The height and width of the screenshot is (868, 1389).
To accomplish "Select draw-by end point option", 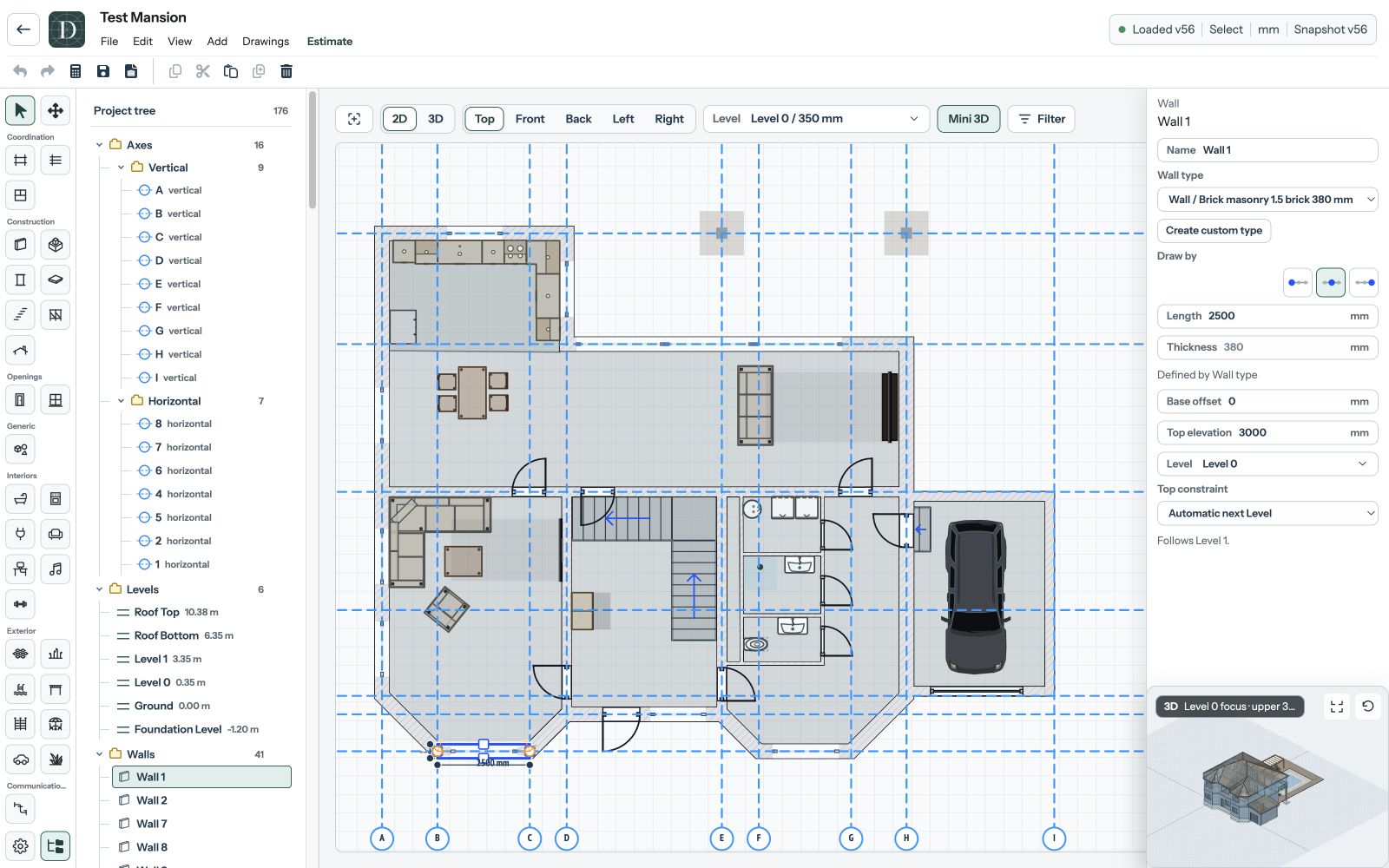I will (x=1365, y=282).
